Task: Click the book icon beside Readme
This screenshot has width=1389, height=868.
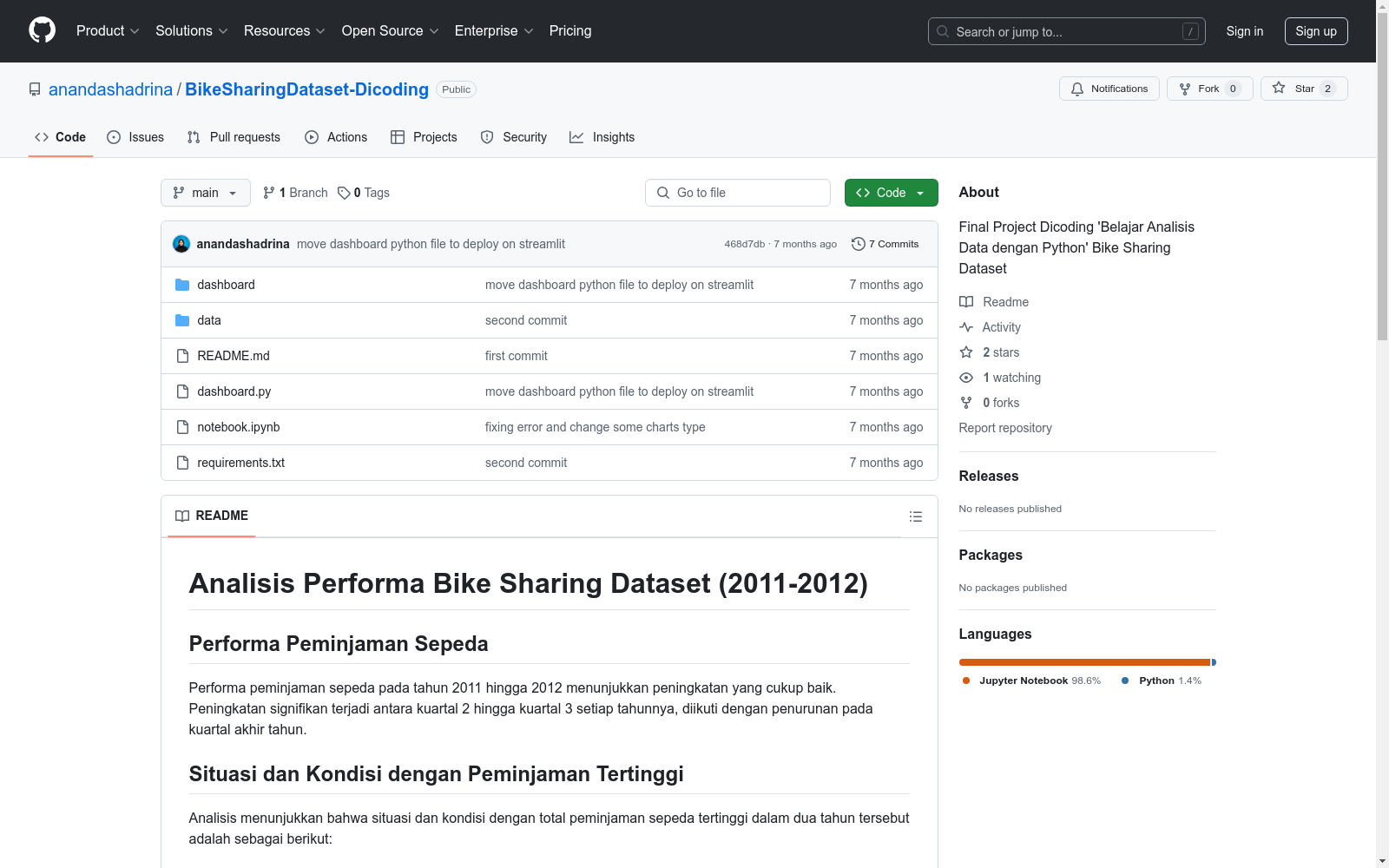Action: [x=966, y=302]
